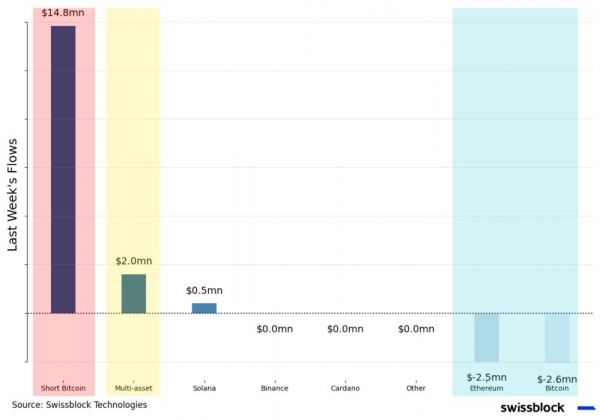Select the negative Bitcoin bar
Viewport: 600px width, 420px height.
point(557,338)
